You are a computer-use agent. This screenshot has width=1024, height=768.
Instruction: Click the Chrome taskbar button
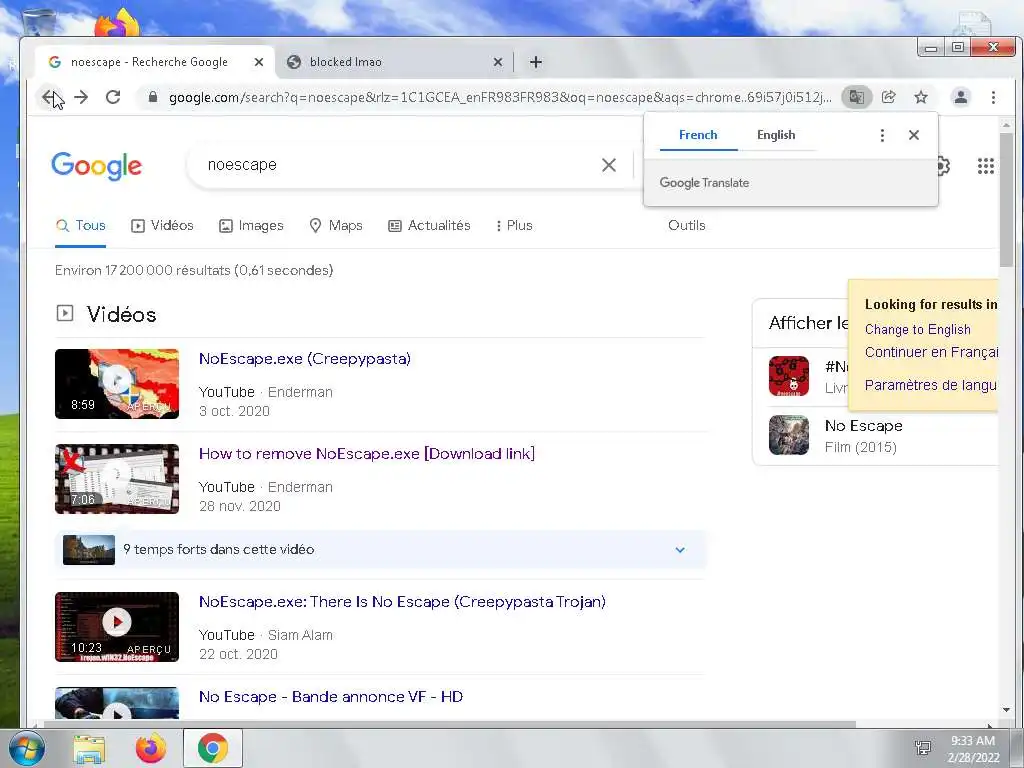click(x=213, y=748)
